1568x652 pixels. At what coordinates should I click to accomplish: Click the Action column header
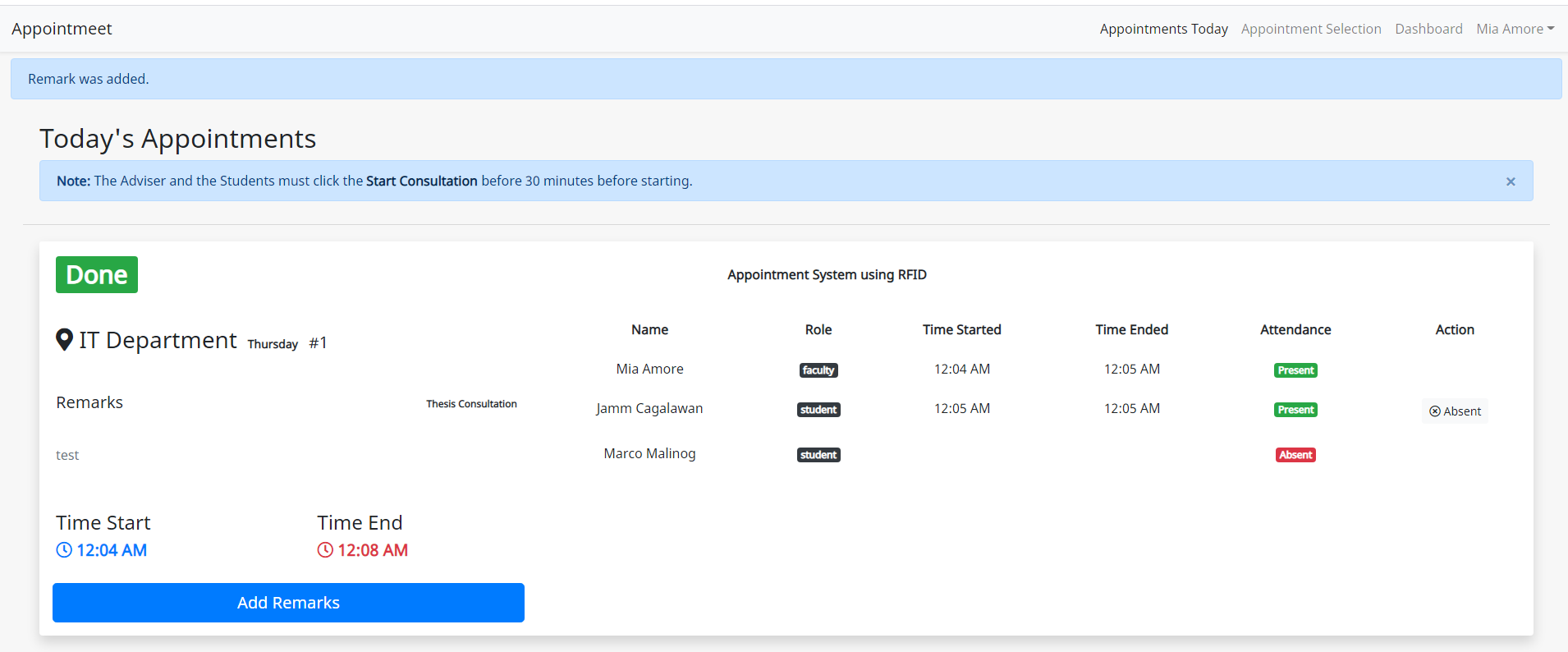(x=1455, y=329)
